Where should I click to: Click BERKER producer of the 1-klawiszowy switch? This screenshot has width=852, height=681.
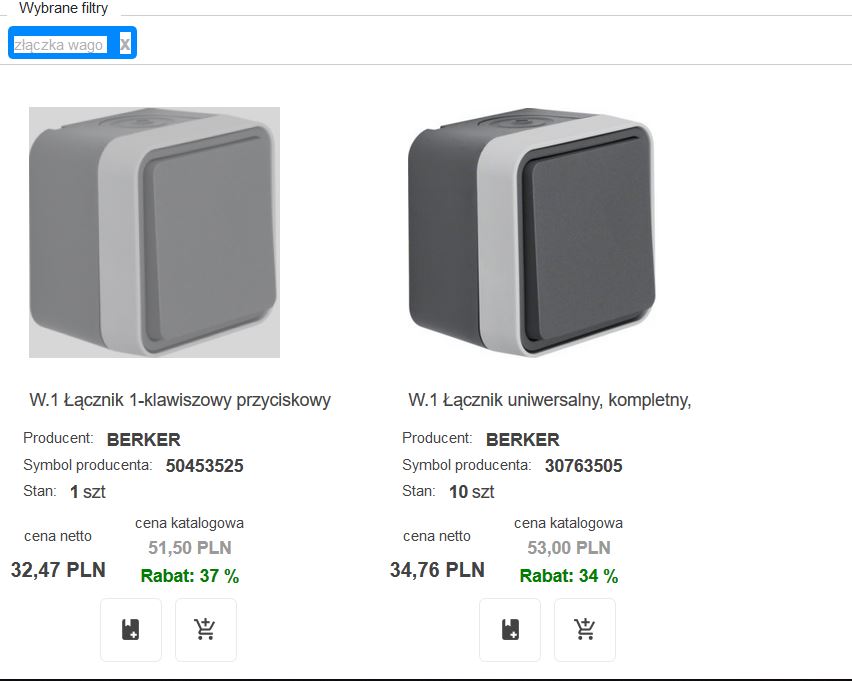pyautogui.click(x=144, y=439)
